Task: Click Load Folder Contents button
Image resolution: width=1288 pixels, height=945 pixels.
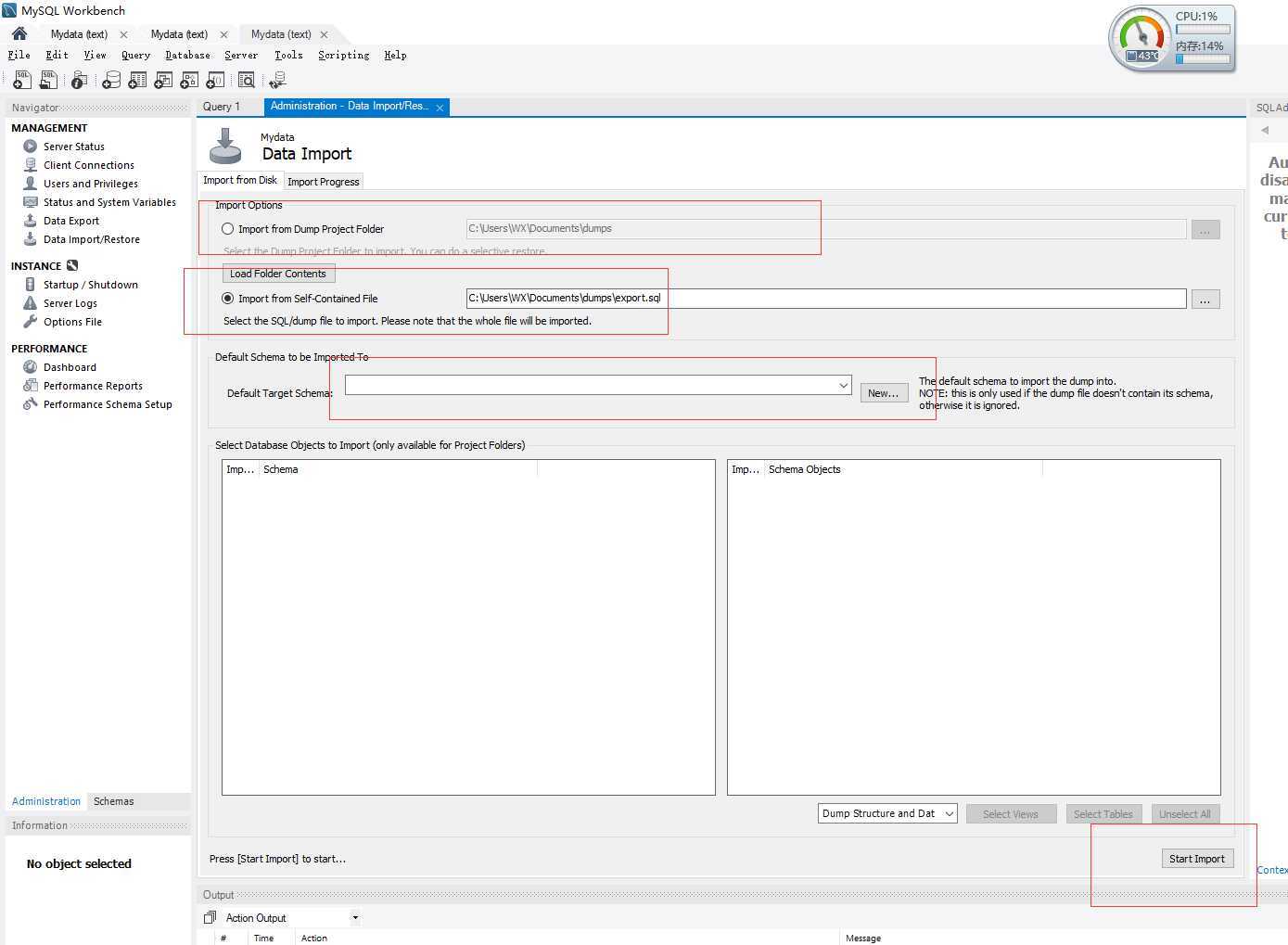Action: (278, 274)
